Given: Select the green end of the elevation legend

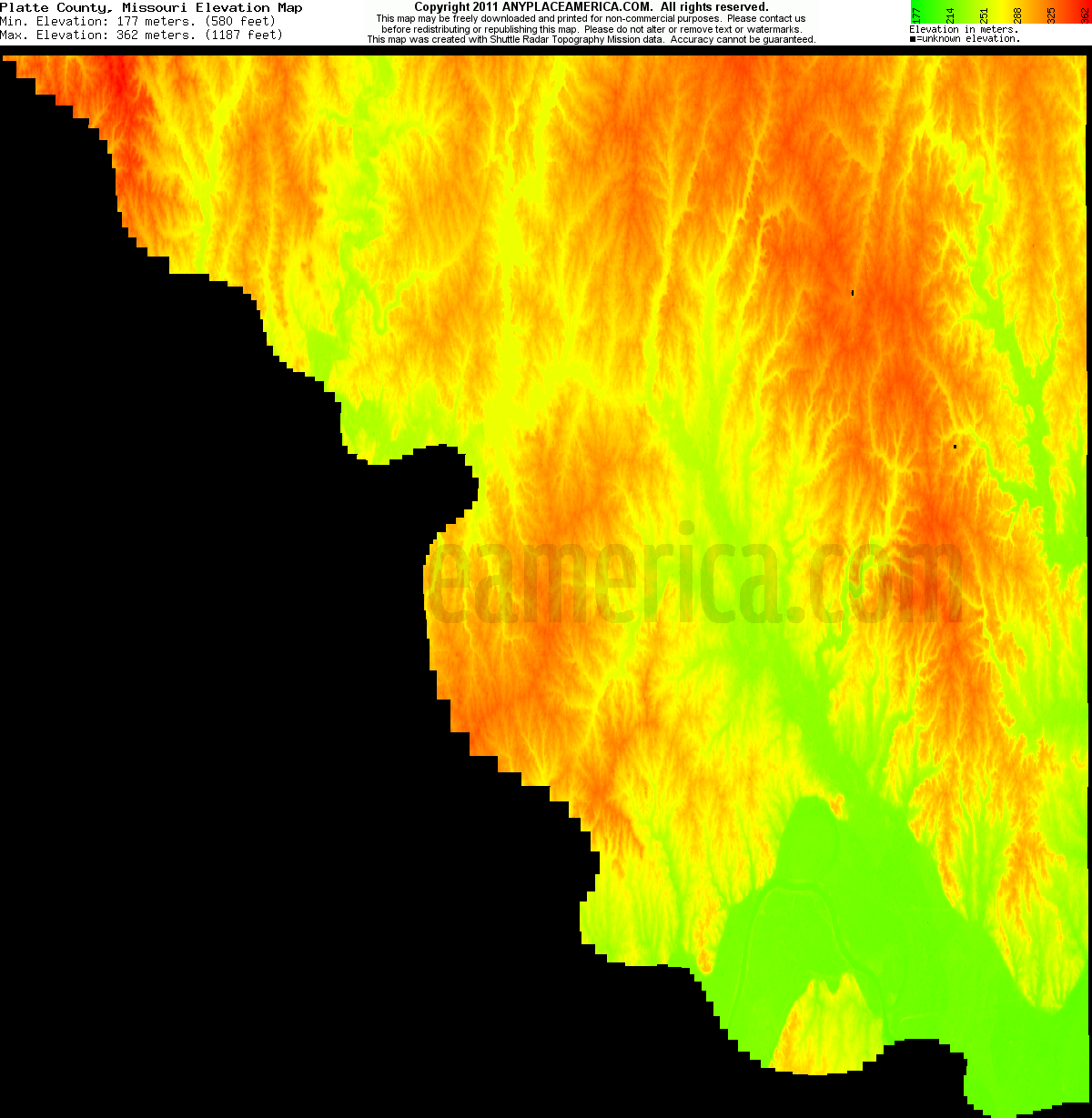Looking at the screenshot, I should (x=915, y=7).
